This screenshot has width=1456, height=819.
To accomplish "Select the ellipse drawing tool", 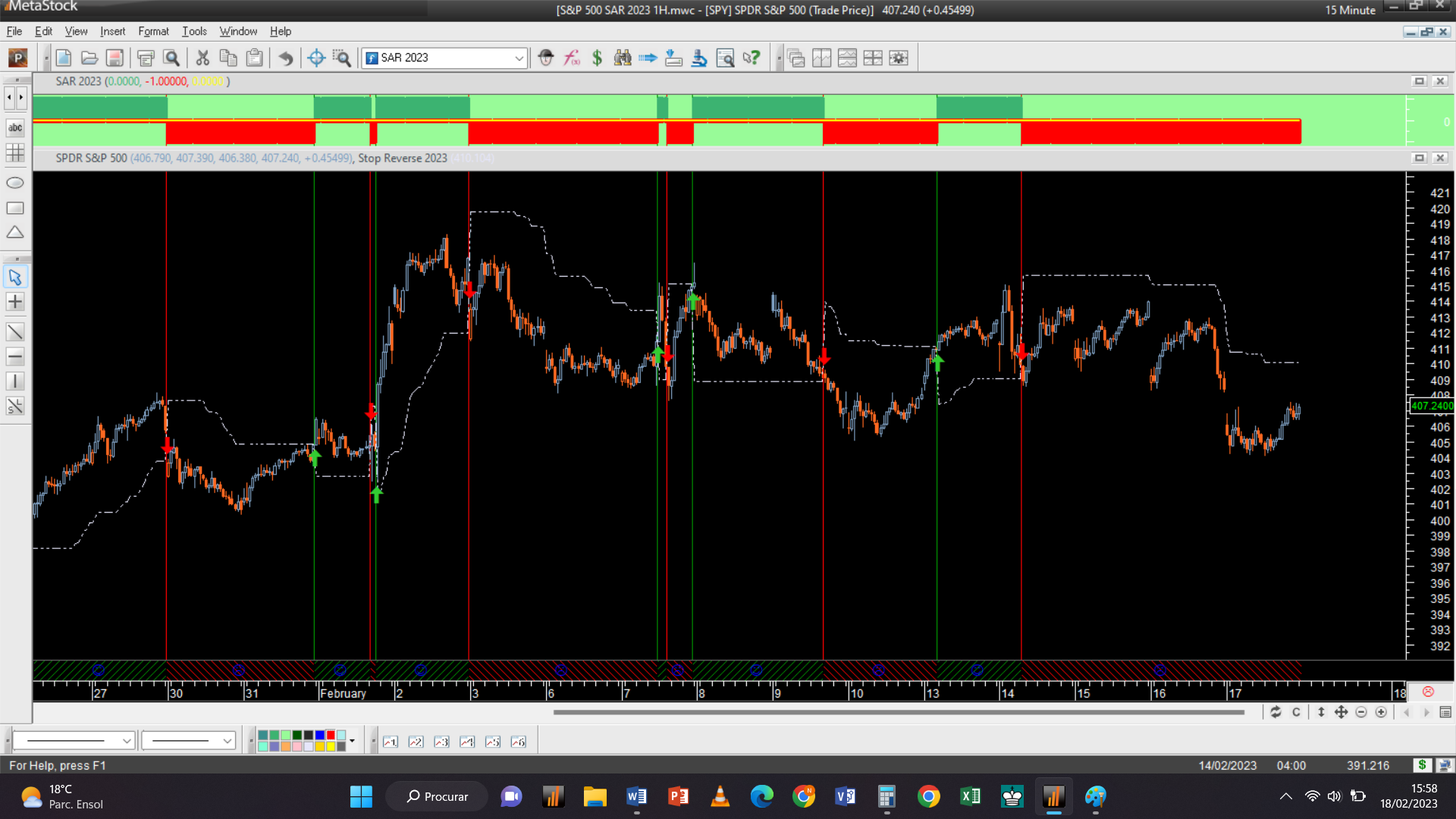I will (x=15, y=183).
